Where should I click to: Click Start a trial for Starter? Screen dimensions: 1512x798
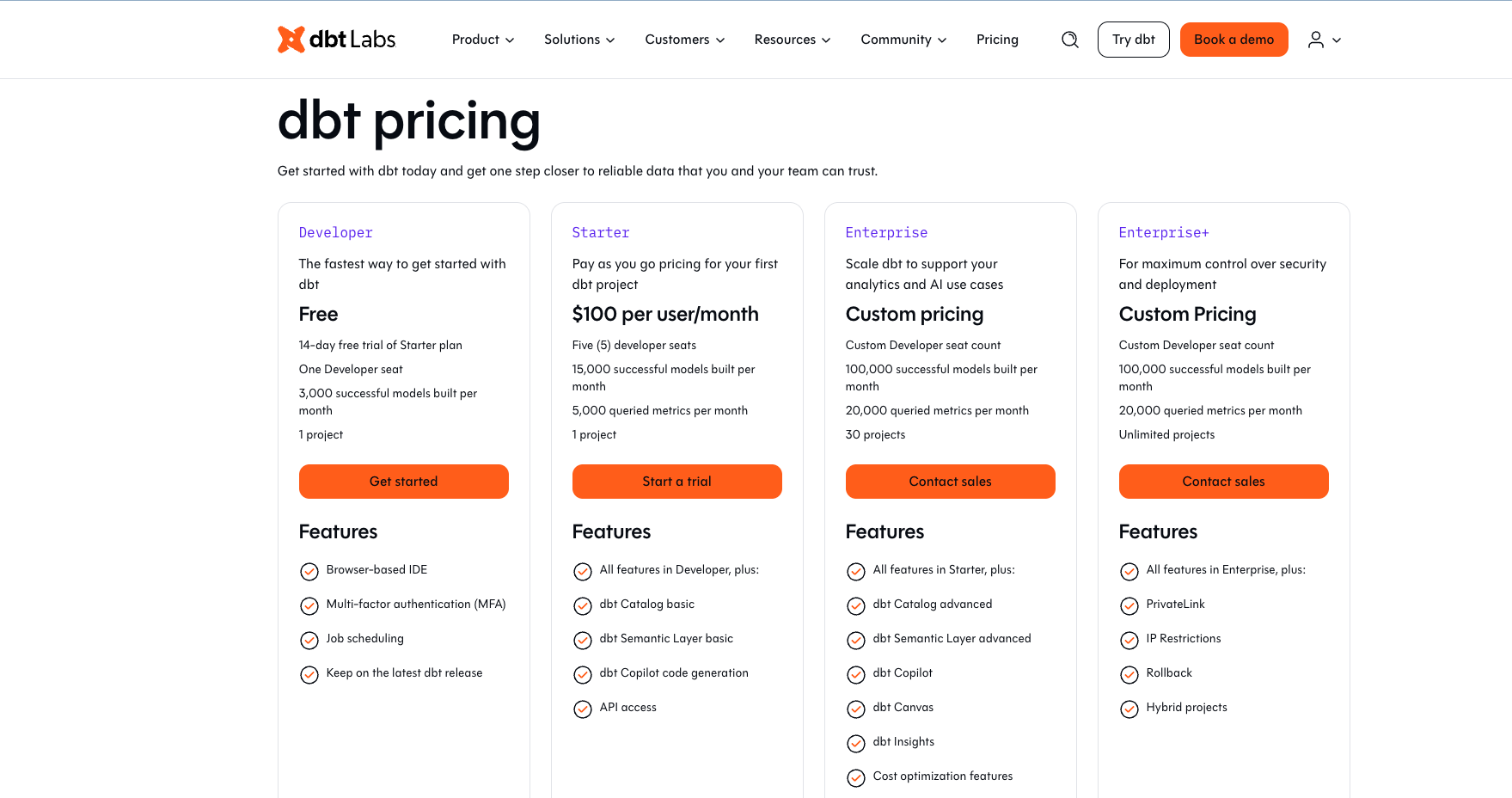[676, 482]
